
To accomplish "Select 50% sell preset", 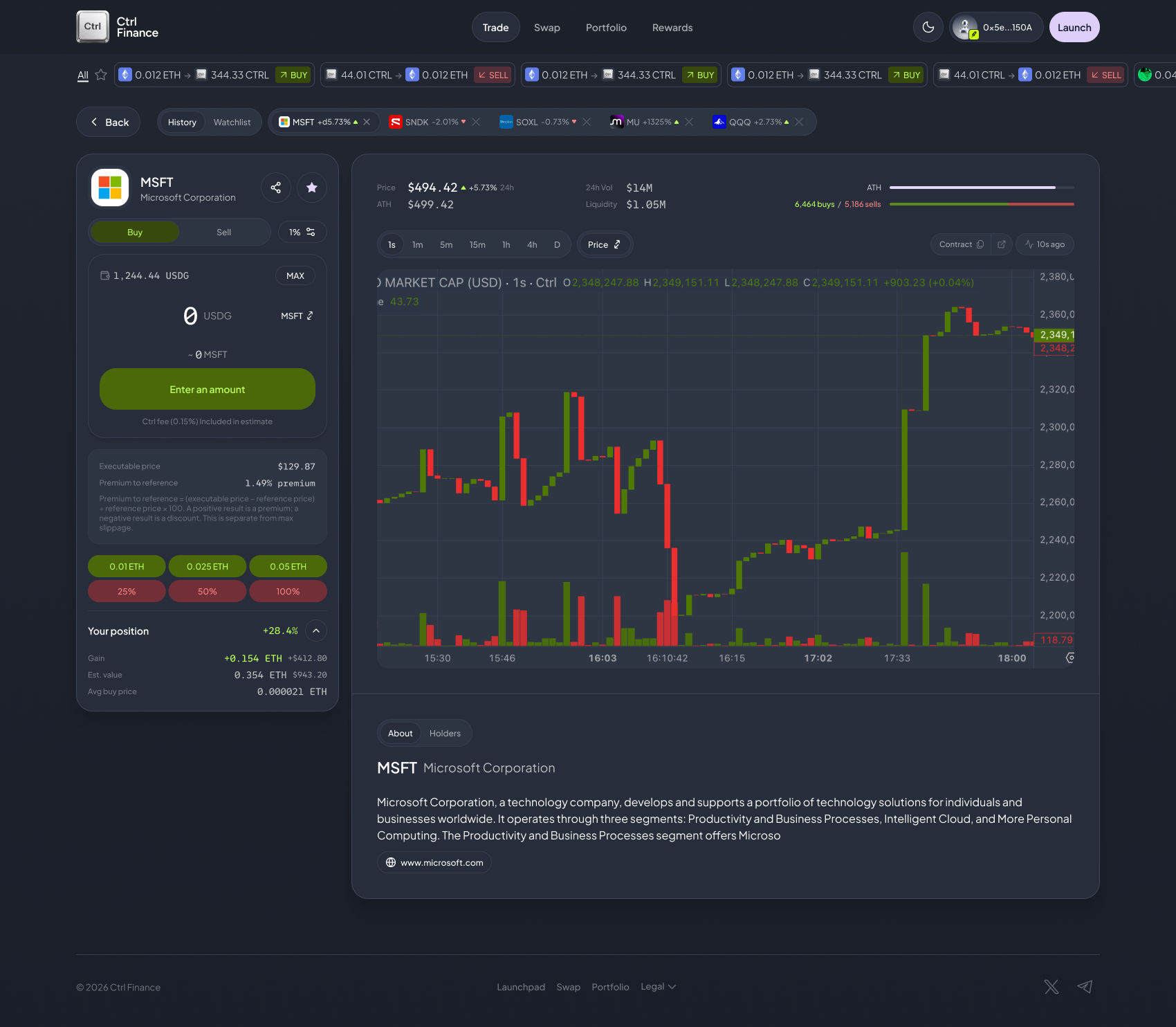I will (x=208, y=591).
